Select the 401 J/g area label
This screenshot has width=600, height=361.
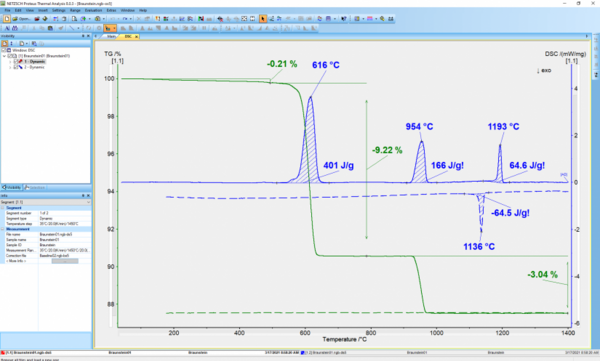[x=339, y=165]
